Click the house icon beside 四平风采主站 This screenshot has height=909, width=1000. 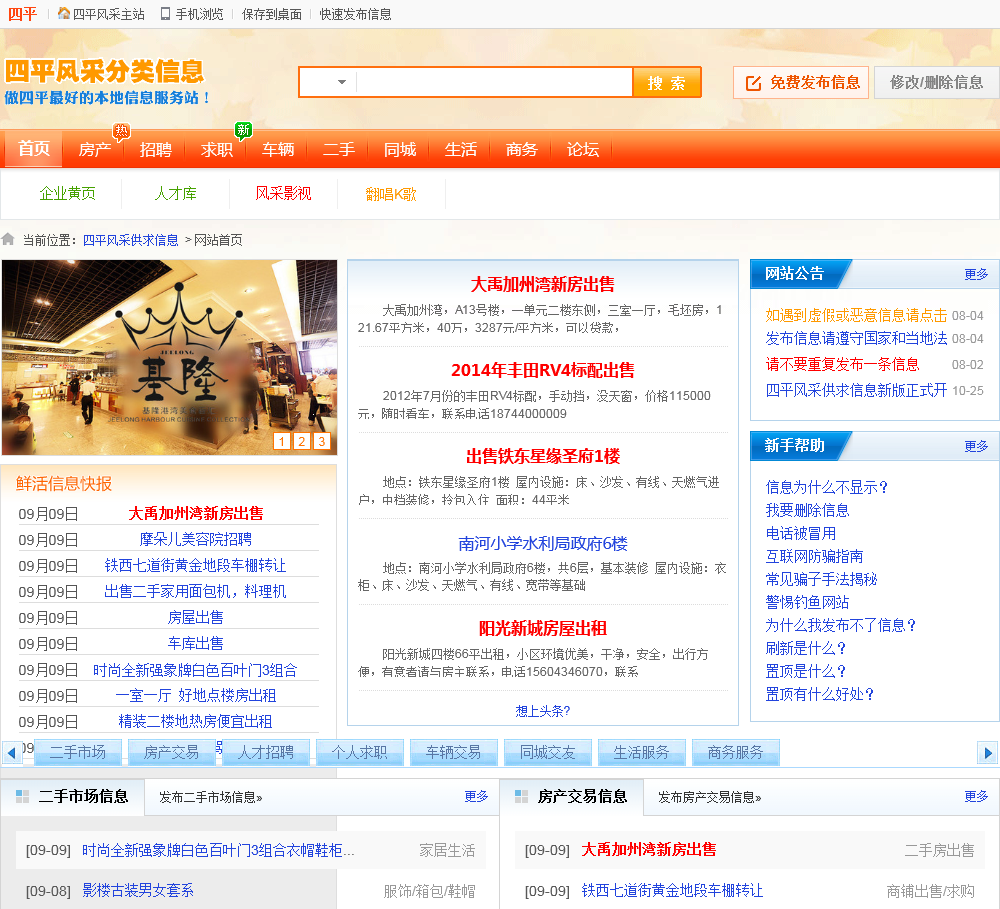coord(63,13)
